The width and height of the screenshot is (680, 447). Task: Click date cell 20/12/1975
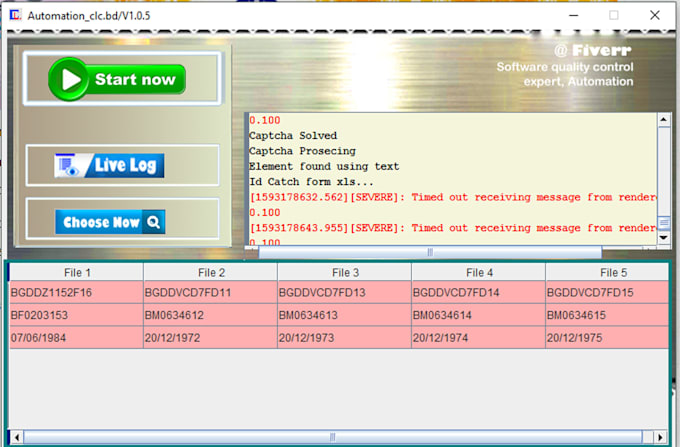(607, 337)
